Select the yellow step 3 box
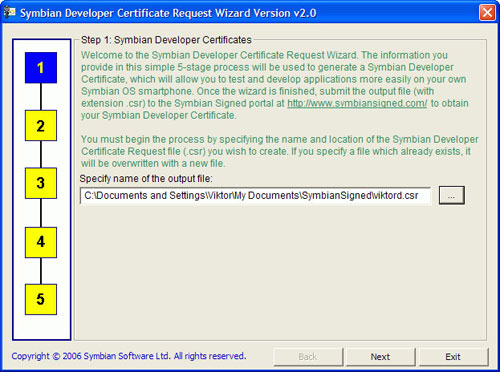500x372 pixels. (x=41, y=183)
